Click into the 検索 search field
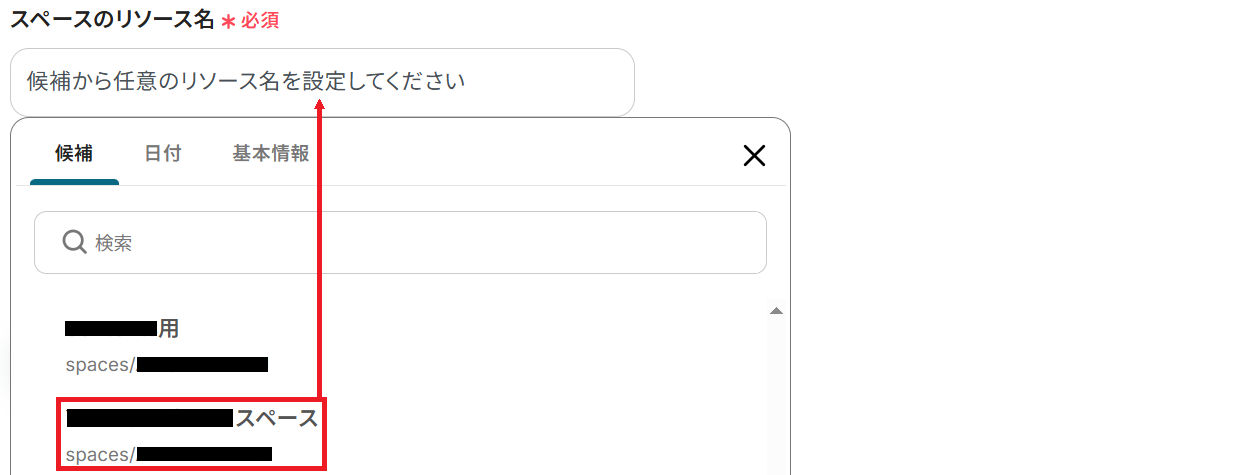The image size is (1242, 475). (400, 242)
